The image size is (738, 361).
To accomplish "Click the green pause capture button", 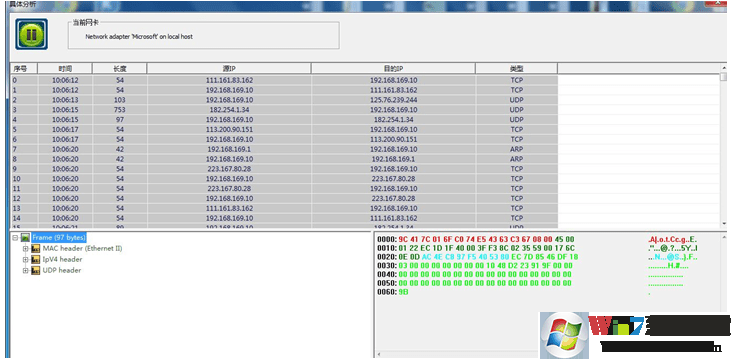I will (x=31, y=34).
